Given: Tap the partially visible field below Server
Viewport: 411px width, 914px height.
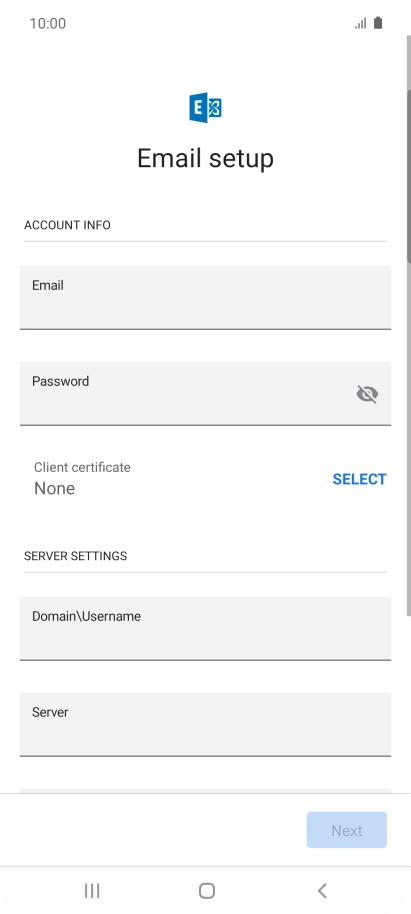Looking at the screenshot, I should [x=205, y=790].
